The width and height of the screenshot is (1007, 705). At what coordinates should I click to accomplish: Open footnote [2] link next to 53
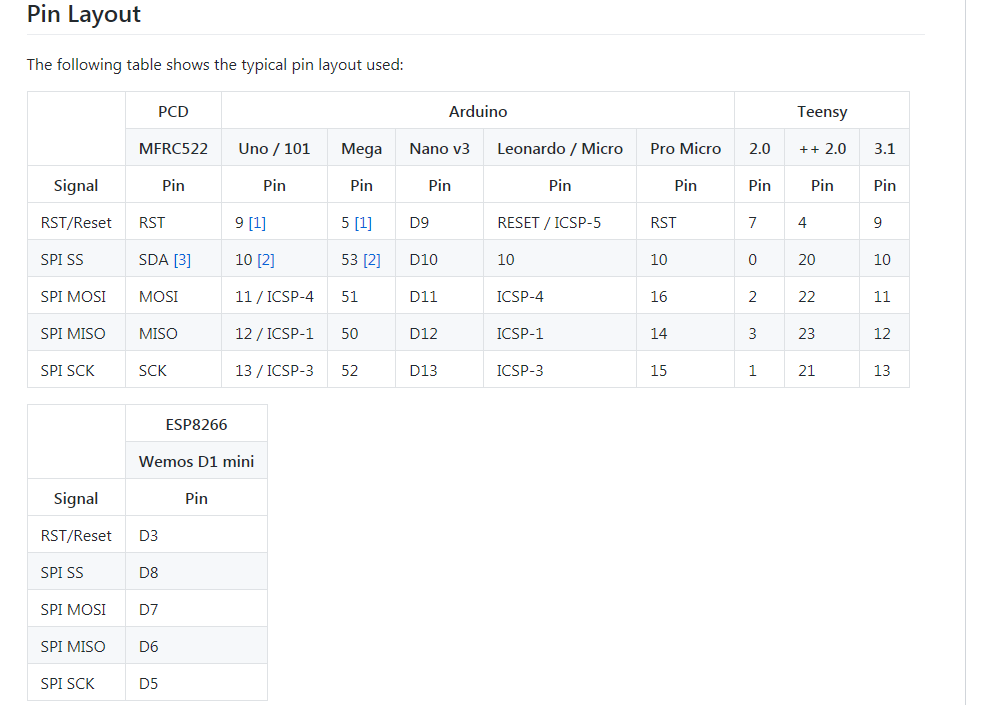point(372,260)
